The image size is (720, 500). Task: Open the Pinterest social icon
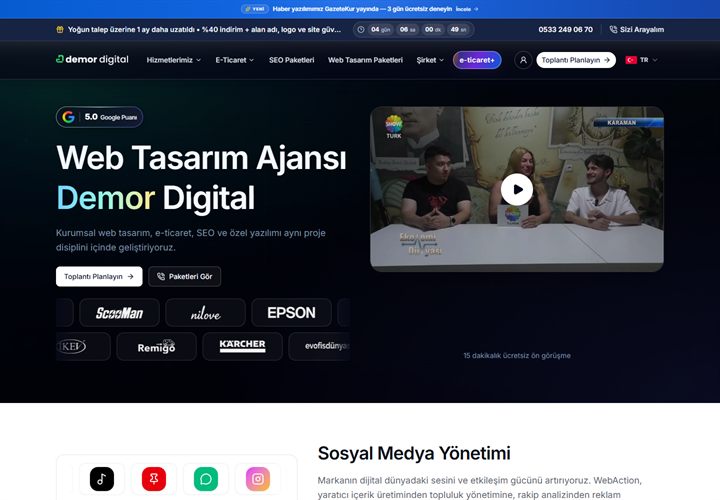[154, 479]
